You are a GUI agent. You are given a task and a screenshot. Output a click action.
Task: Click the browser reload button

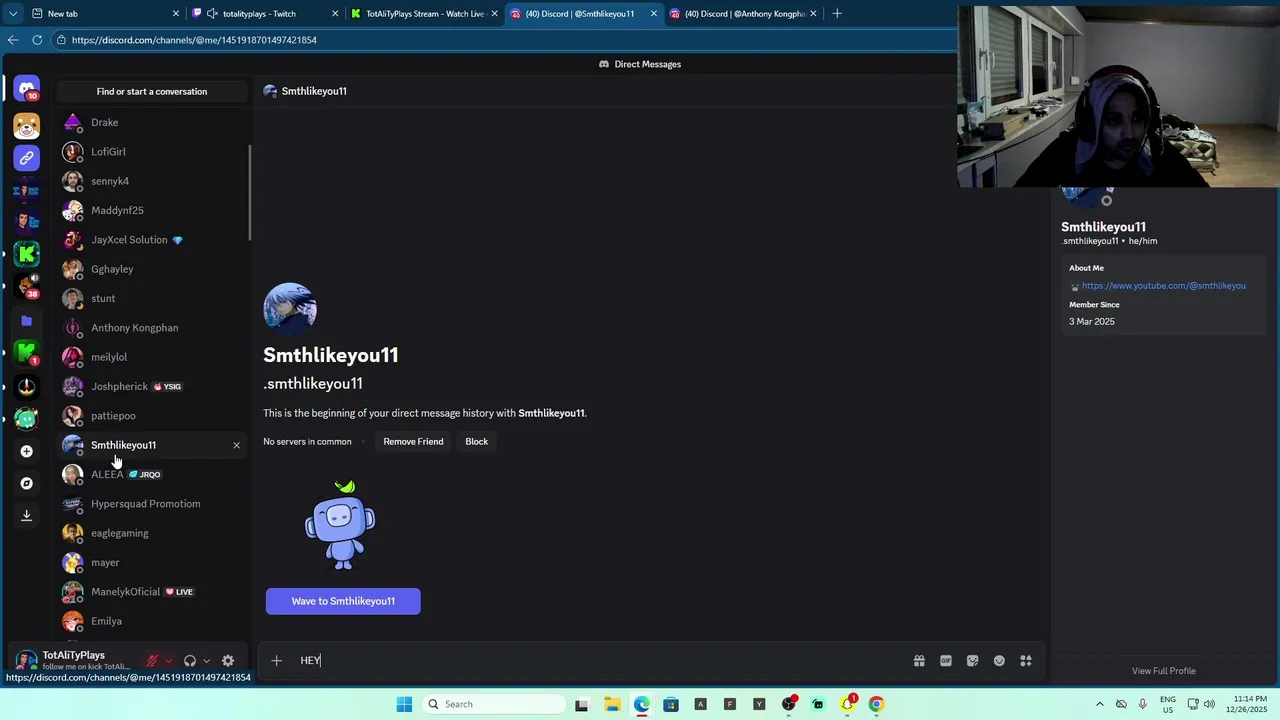tap(37, 40)
